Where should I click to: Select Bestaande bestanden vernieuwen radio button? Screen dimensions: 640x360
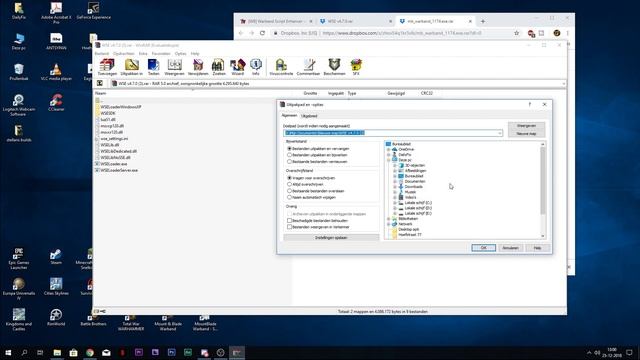tap(289, 162)
